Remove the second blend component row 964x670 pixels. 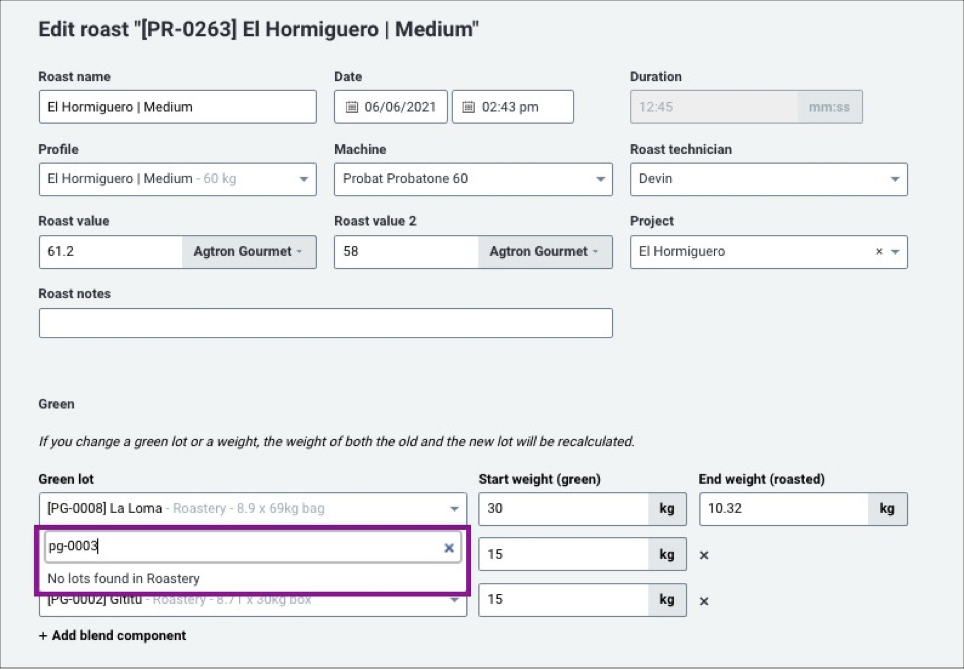tap(705, 555)
